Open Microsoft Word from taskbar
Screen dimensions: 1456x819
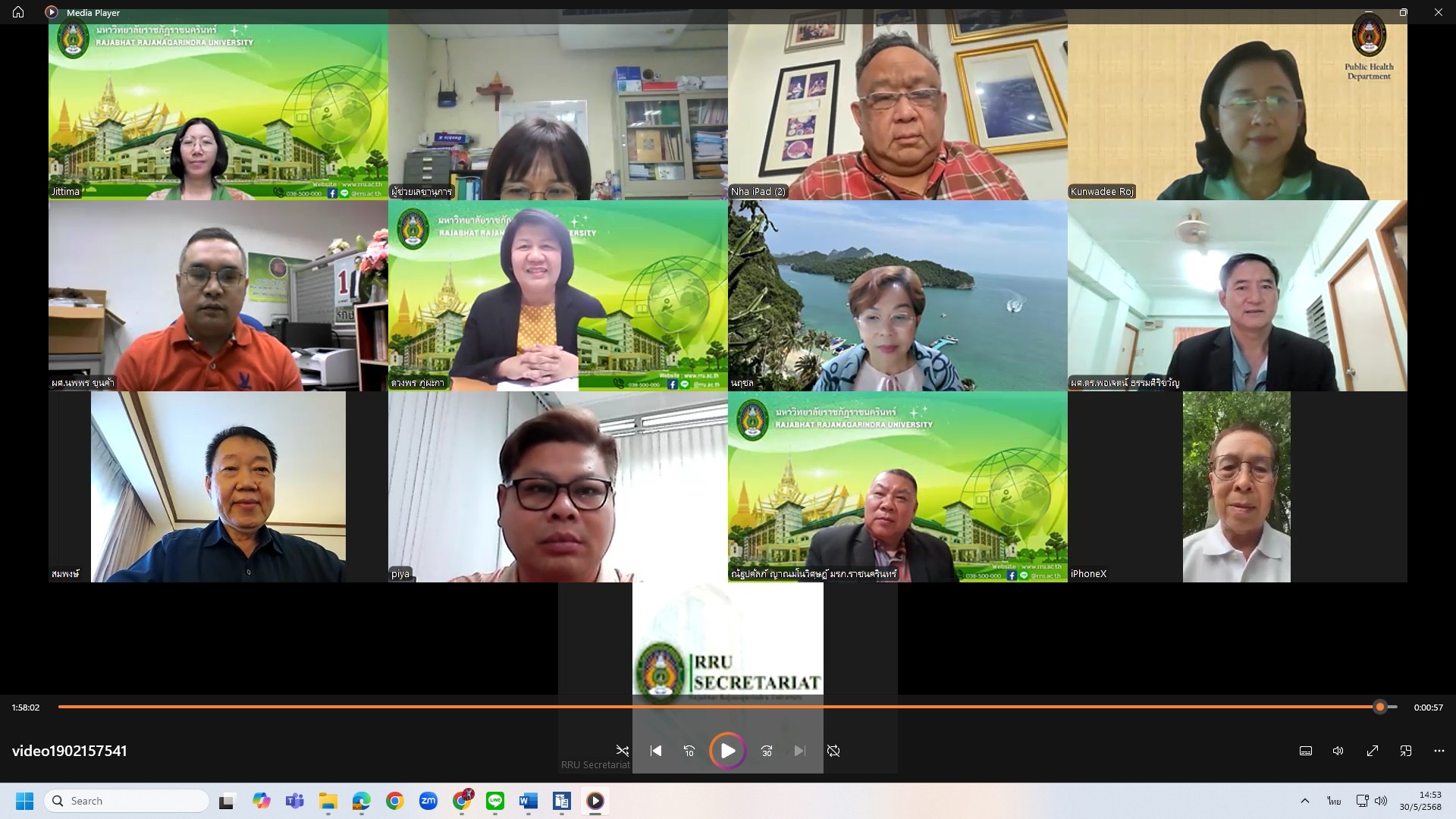point(529,801)
